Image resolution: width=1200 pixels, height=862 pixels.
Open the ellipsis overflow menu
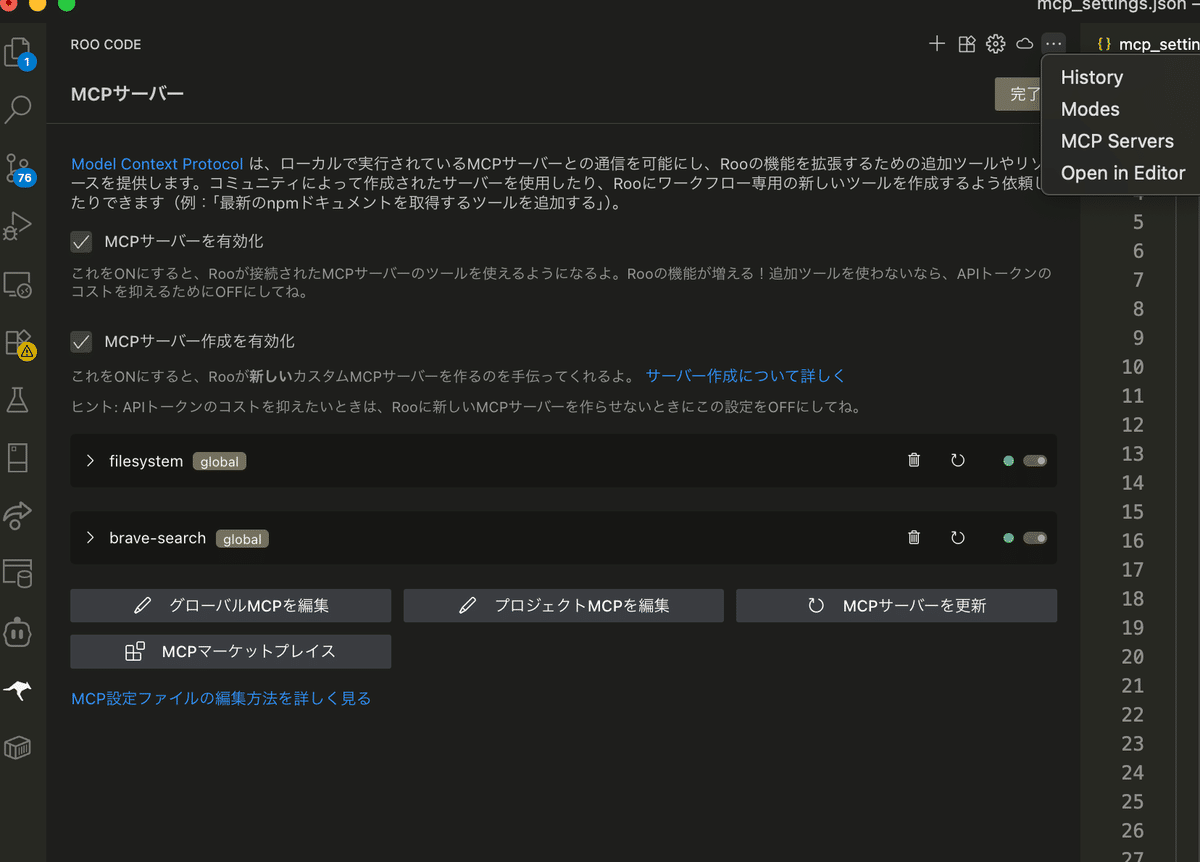pos(1053,44)
